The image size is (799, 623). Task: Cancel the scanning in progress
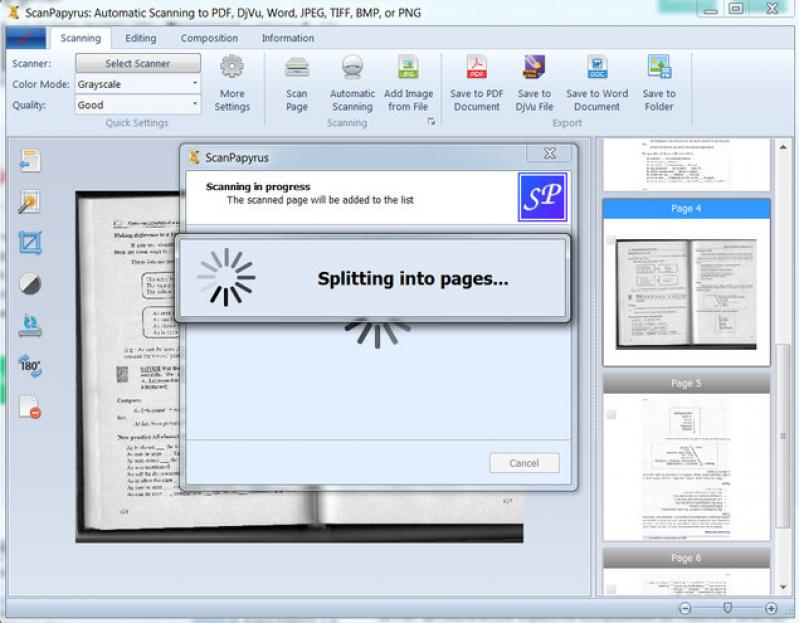click(524, 463)
